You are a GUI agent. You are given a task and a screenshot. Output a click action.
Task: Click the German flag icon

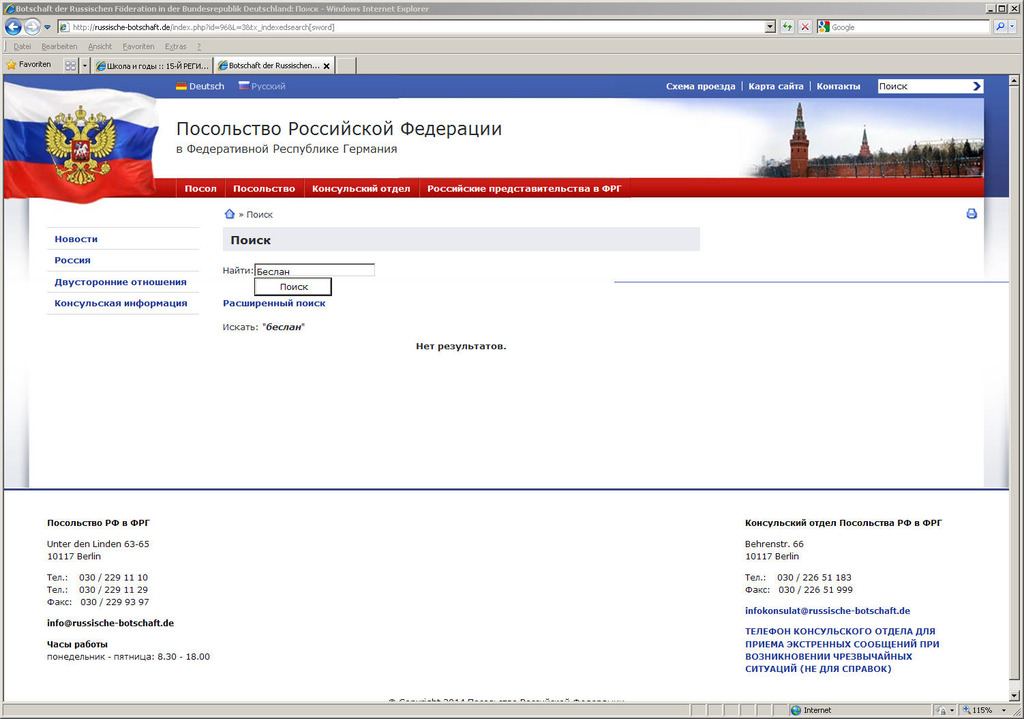[181, 86]
